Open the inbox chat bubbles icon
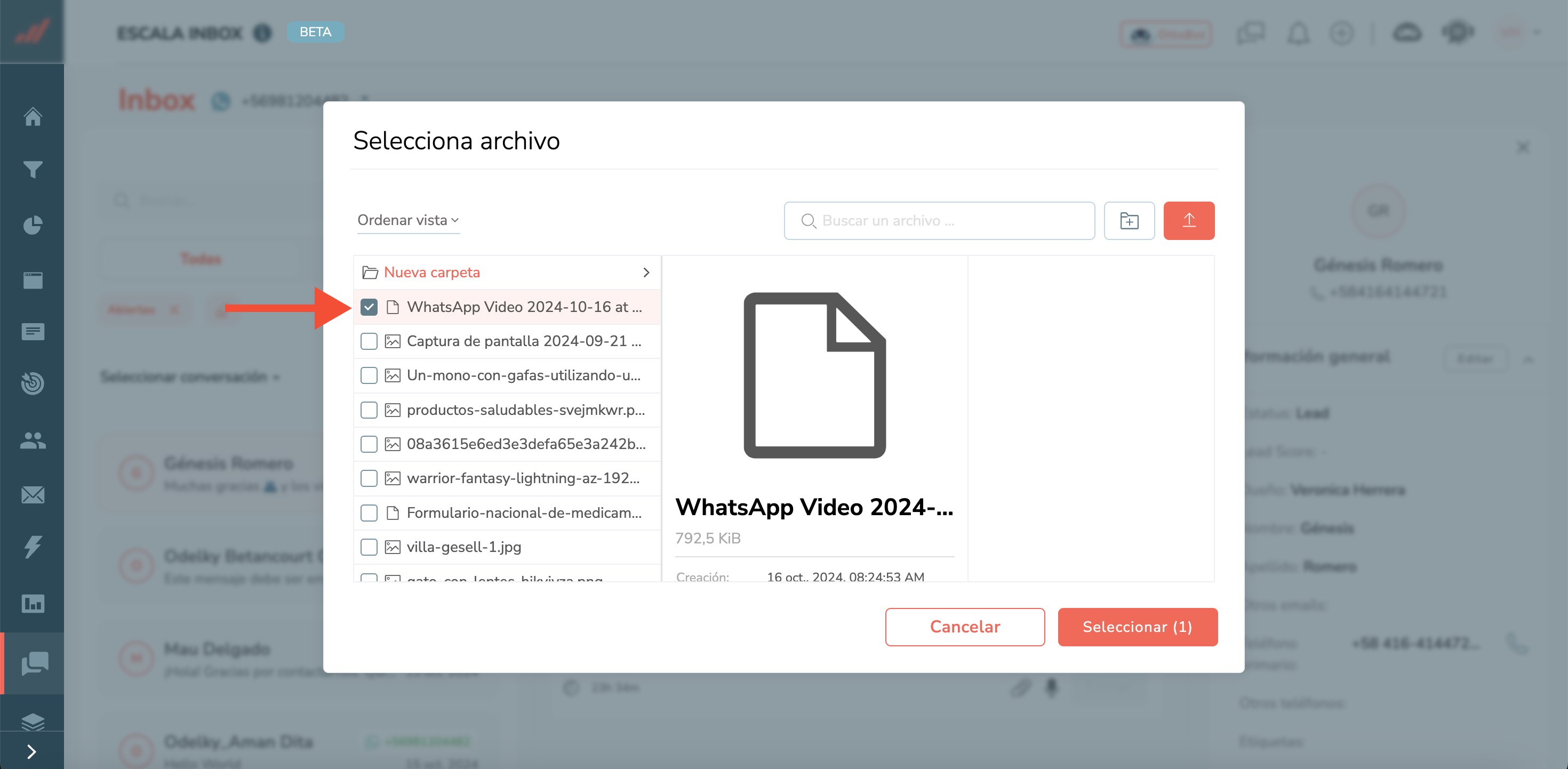The width and height of the screenshot is (1568, 769). click(34, 662)
